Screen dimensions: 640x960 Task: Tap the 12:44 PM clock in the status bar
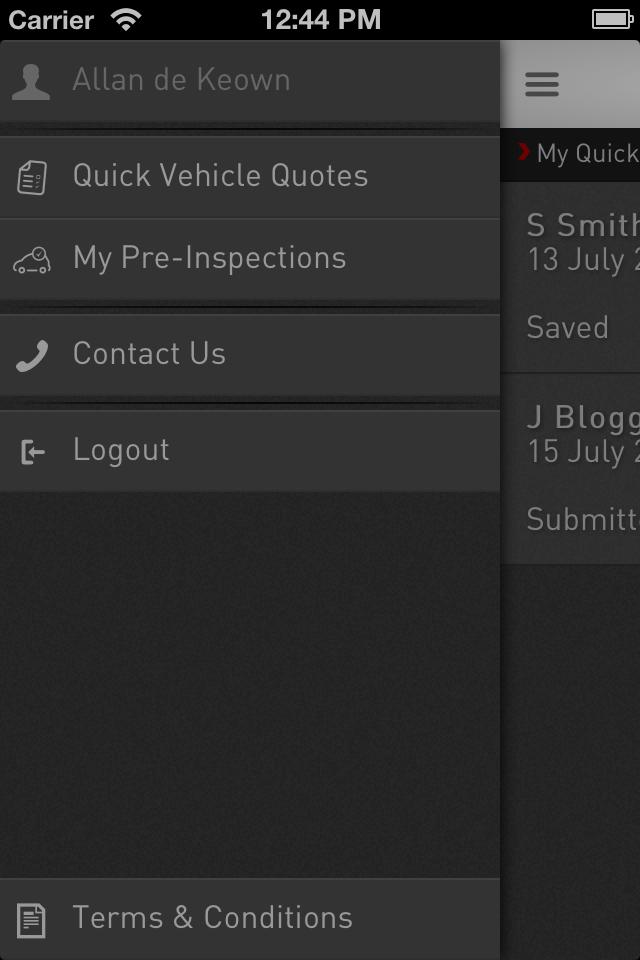[320, 18]
